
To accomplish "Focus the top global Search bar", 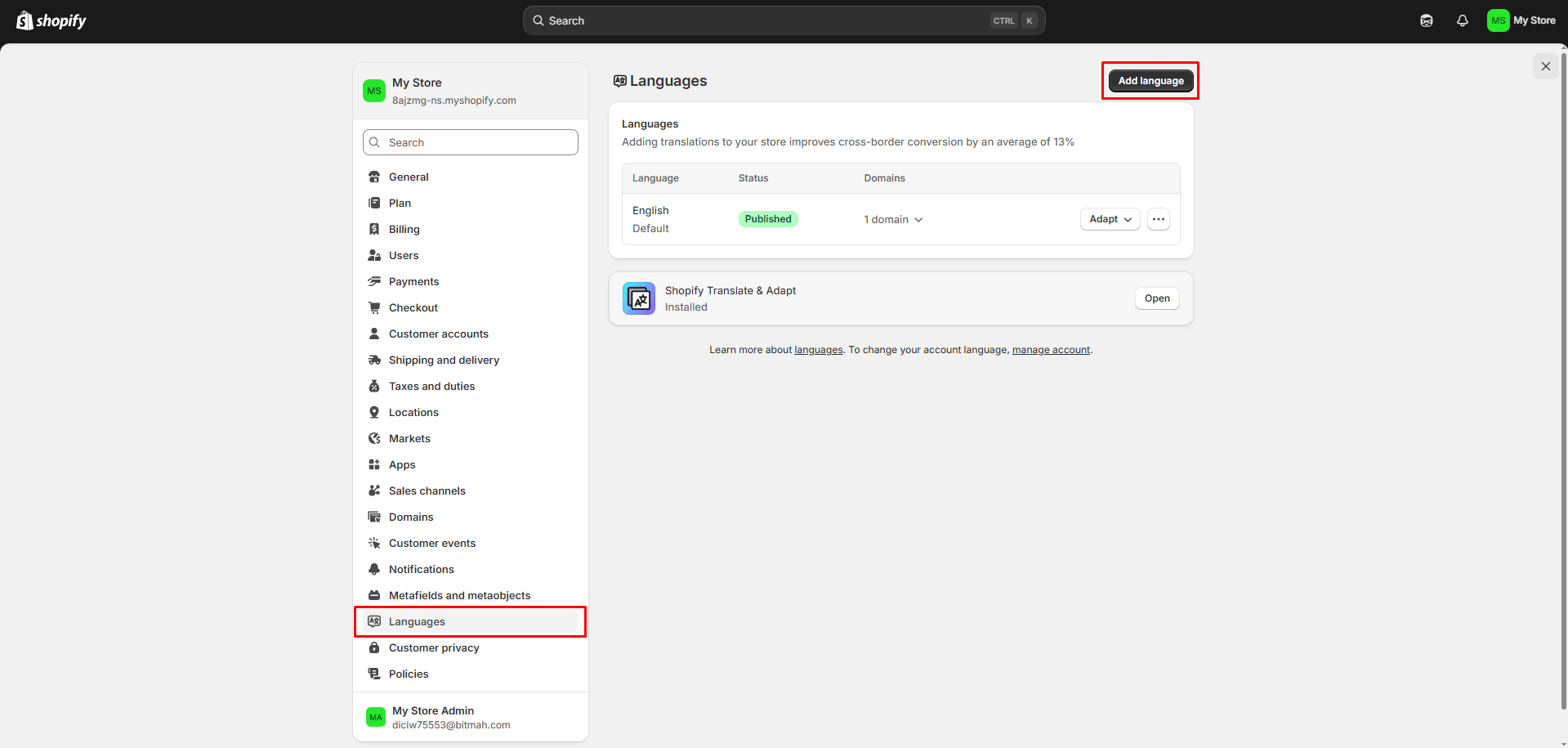I will 784,20.
